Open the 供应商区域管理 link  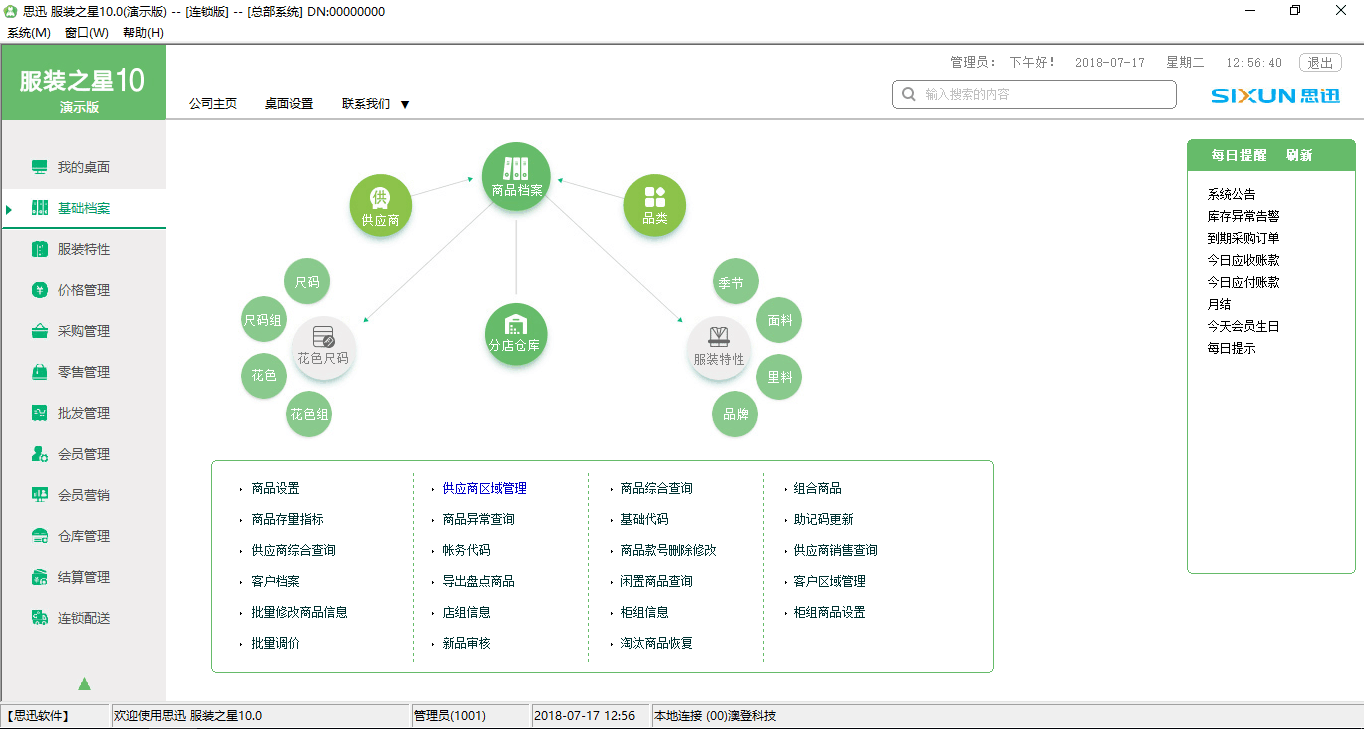tap(485, 488)
